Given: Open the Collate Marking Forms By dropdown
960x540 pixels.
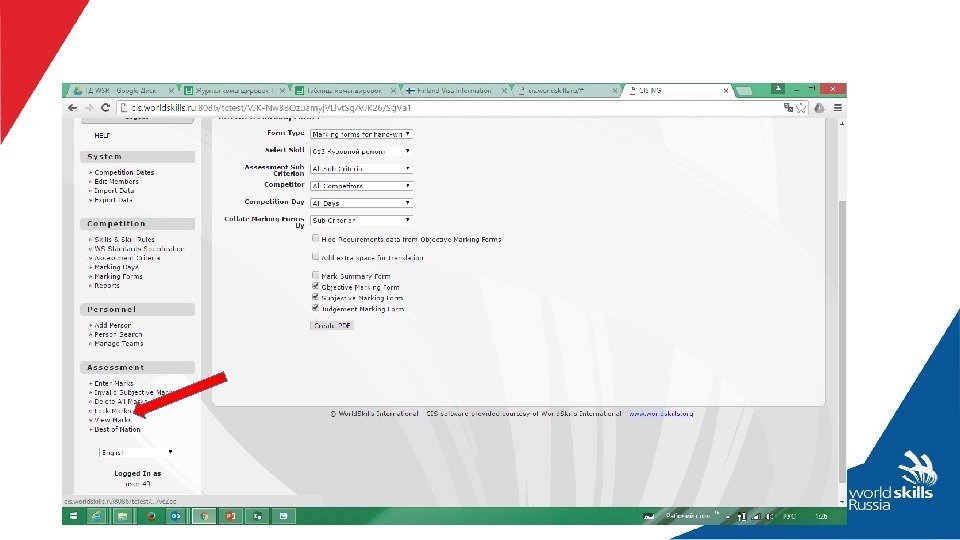Looking at the screenshot, I should (x=361, y=220).
